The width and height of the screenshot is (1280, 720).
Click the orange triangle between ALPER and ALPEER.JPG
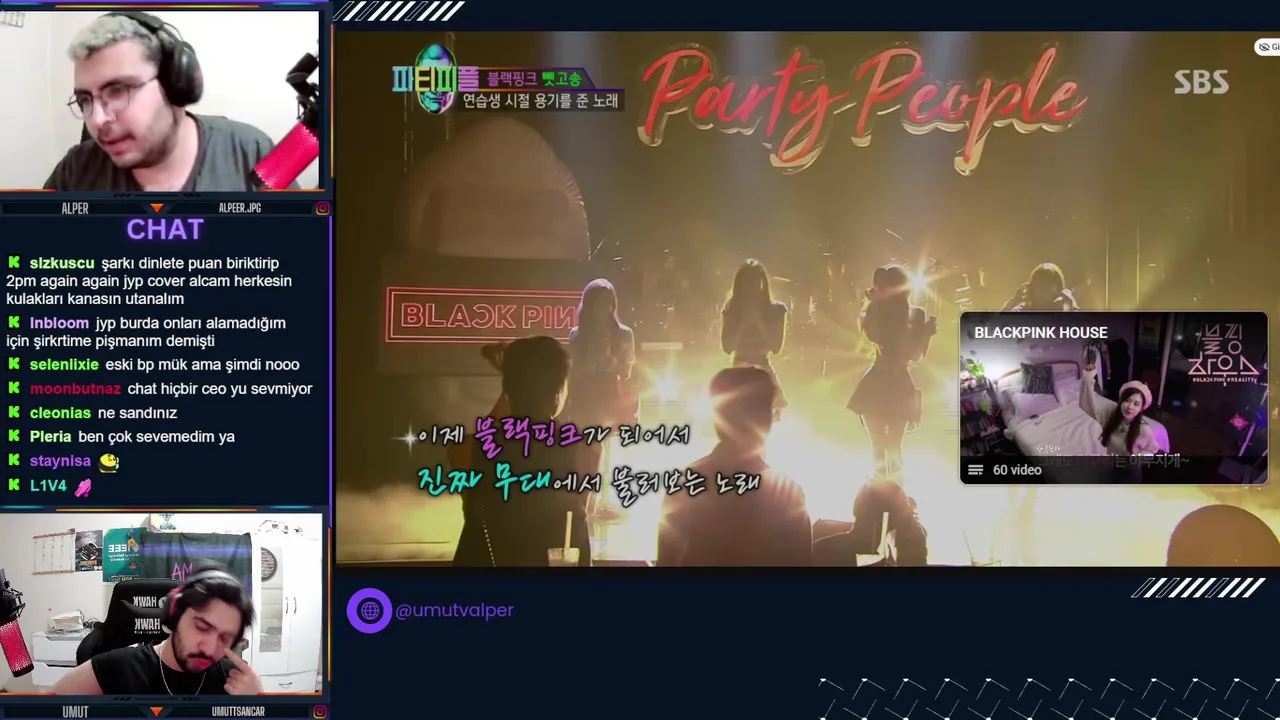pyautogui.click(x=157, y=208)
